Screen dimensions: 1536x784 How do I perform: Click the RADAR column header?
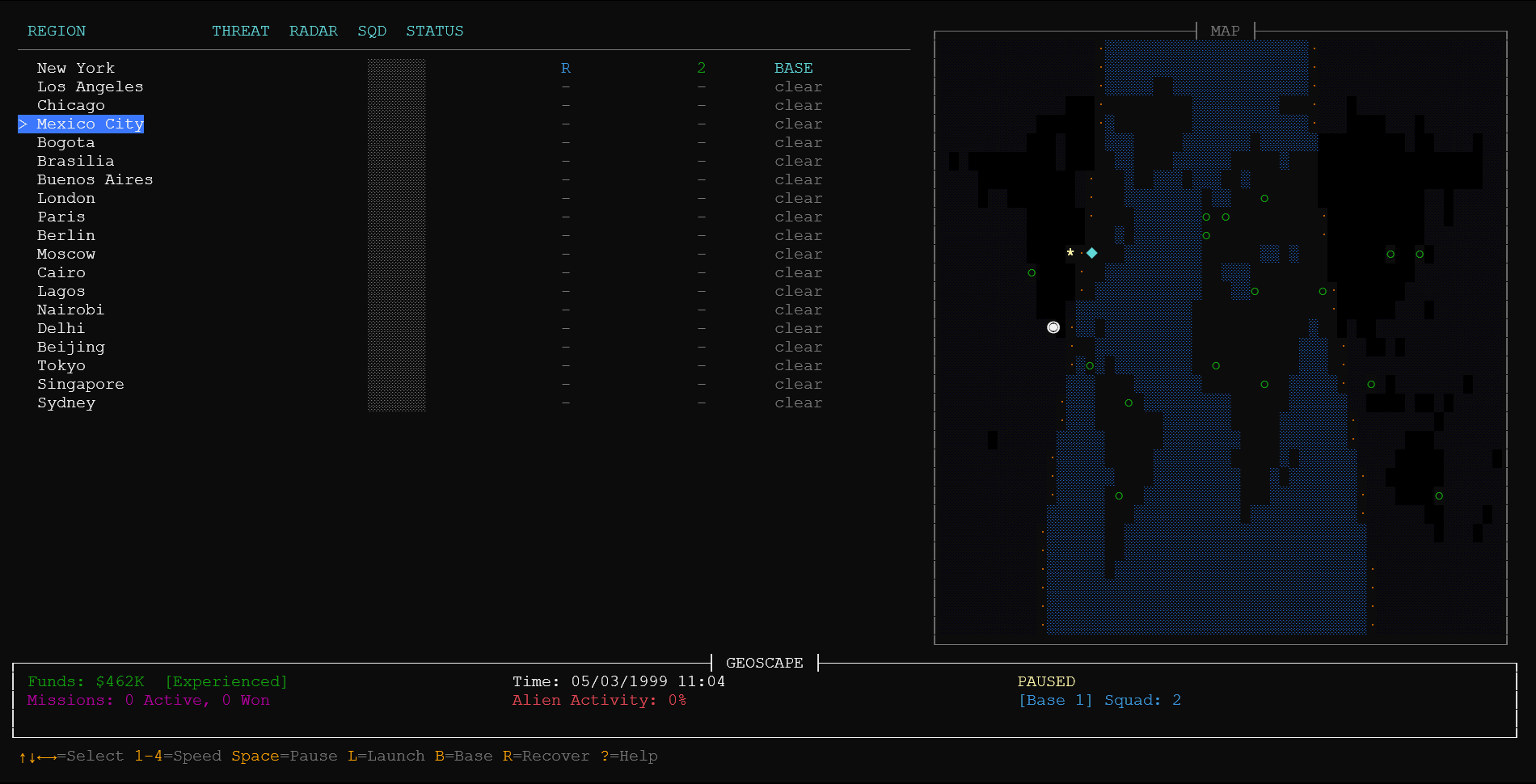[313, 31]
